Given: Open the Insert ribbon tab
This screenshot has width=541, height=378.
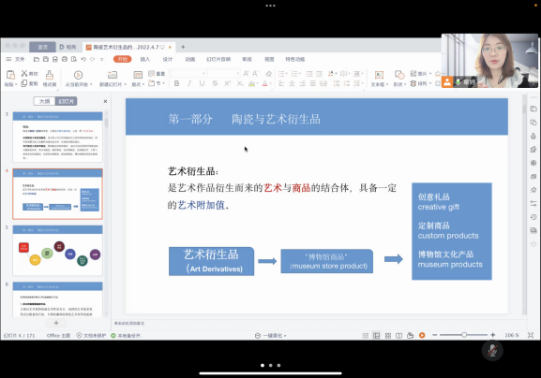Looking at the screenshot, I should [145, 59].
